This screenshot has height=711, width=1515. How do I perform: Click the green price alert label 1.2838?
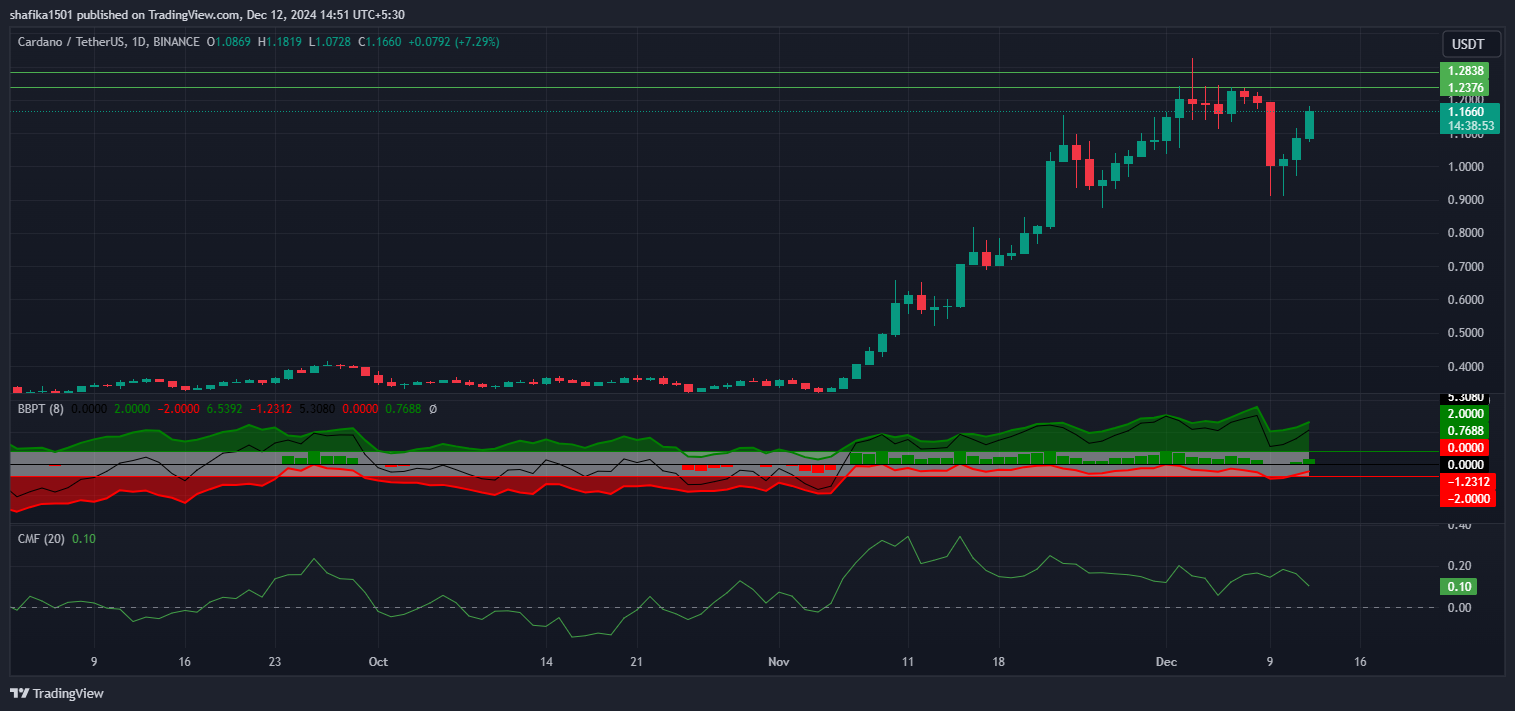tap(1467, 71)
